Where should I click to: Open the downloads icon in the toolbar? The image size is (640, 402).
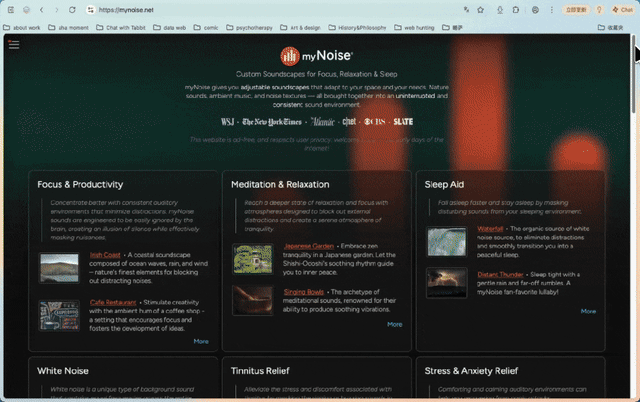click(500, 10)
